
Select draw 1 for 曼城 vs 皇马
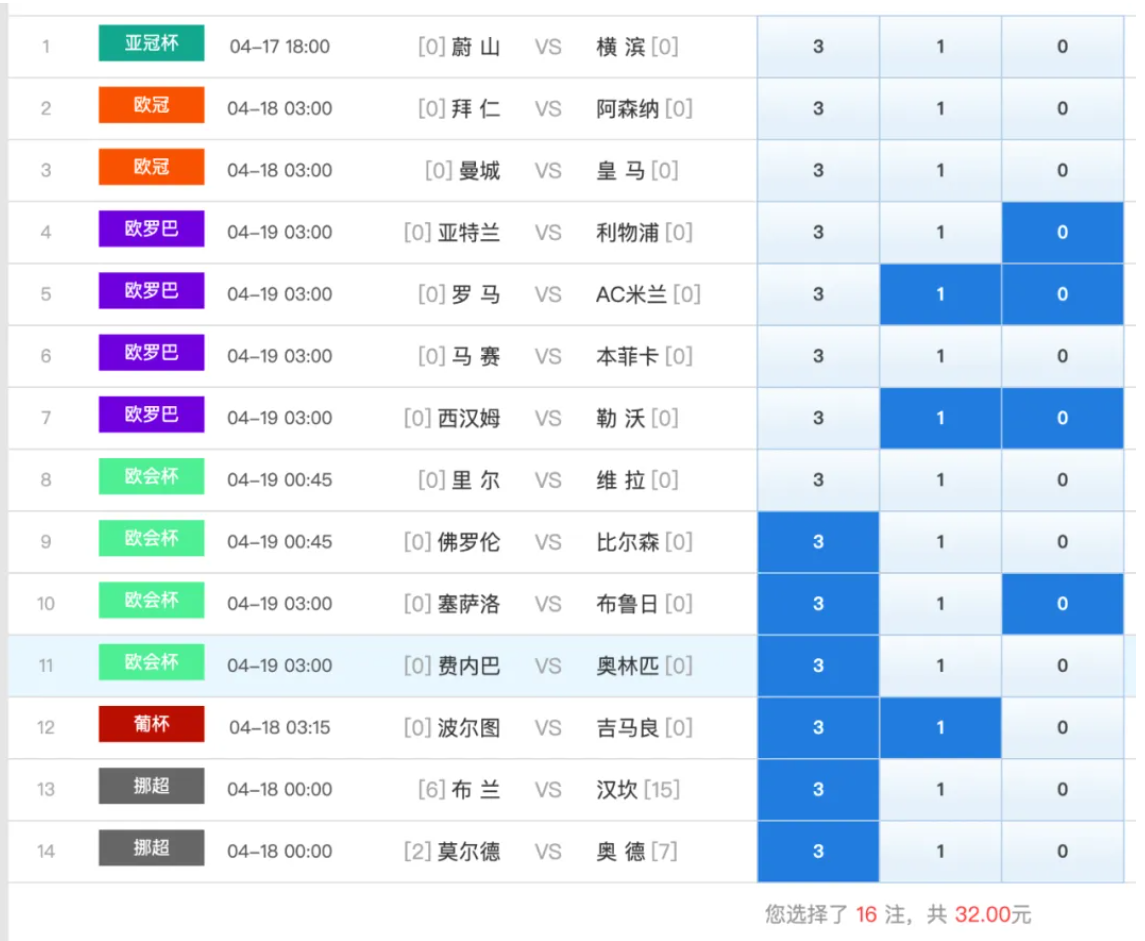click(x=940, y=171)
